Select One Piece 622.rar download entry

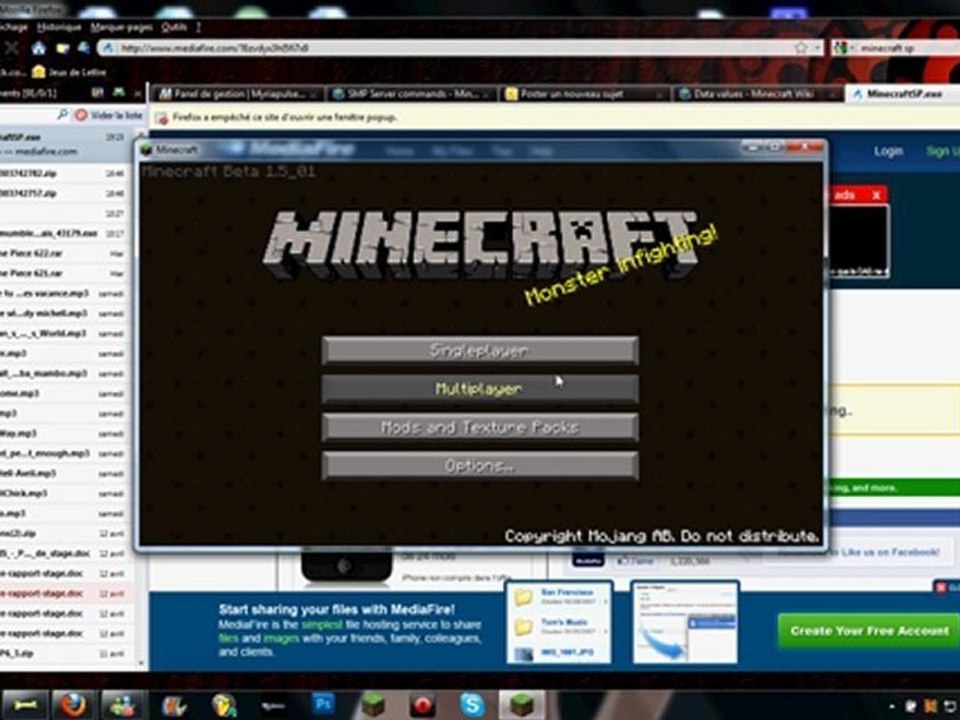(64, 253)
